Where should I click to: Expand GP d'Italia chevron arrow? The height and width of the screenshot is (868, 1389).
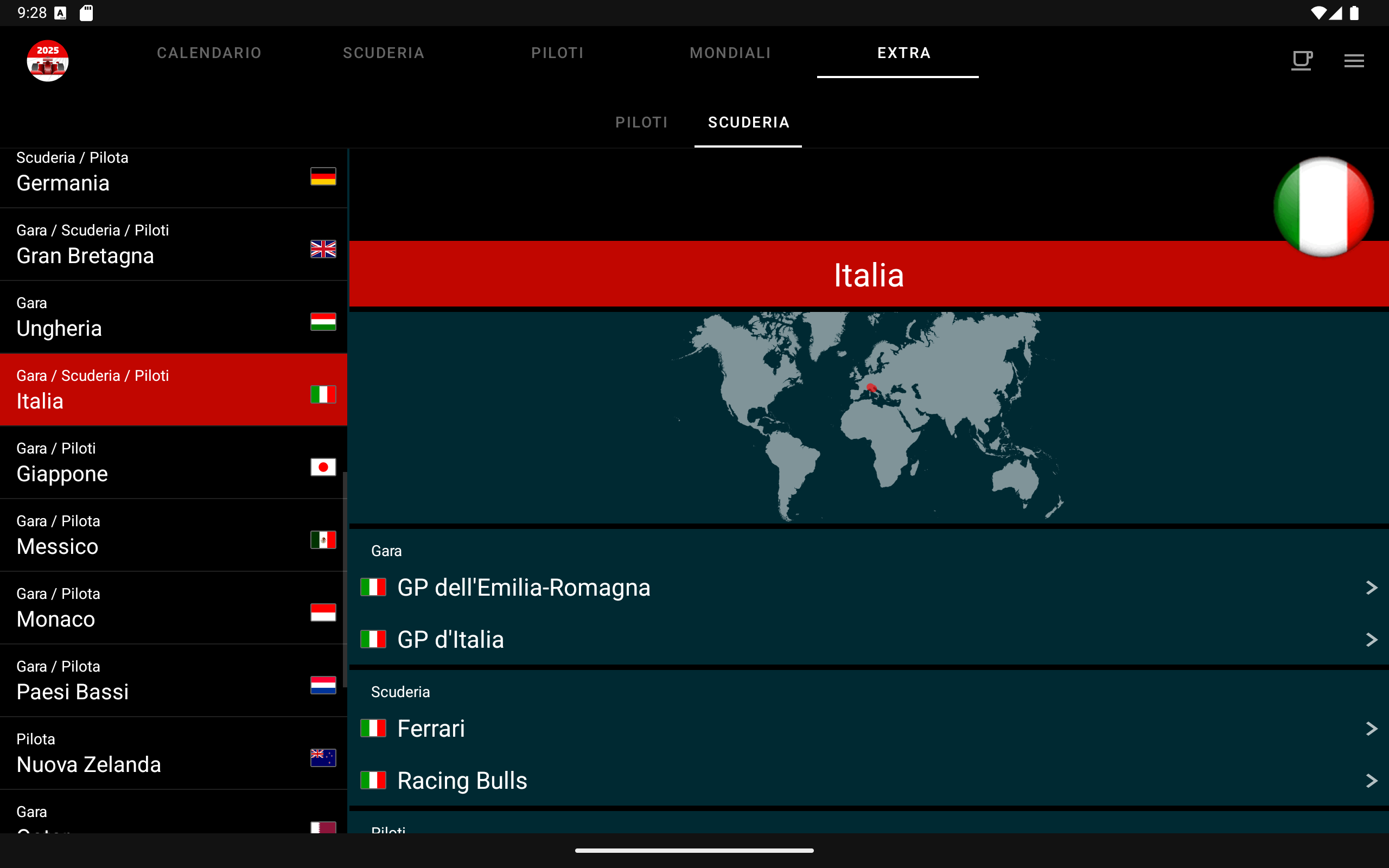tap(1371, 640)
